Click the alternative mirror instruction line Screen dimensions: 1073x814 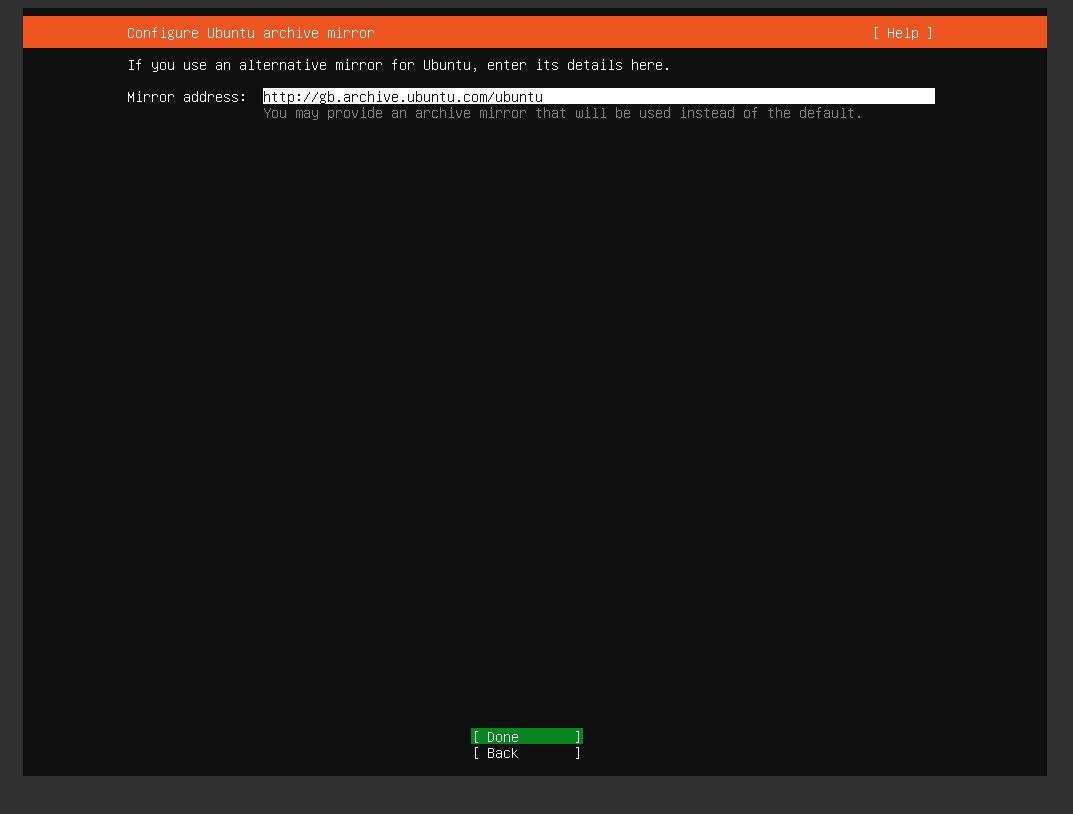[398, 65]
